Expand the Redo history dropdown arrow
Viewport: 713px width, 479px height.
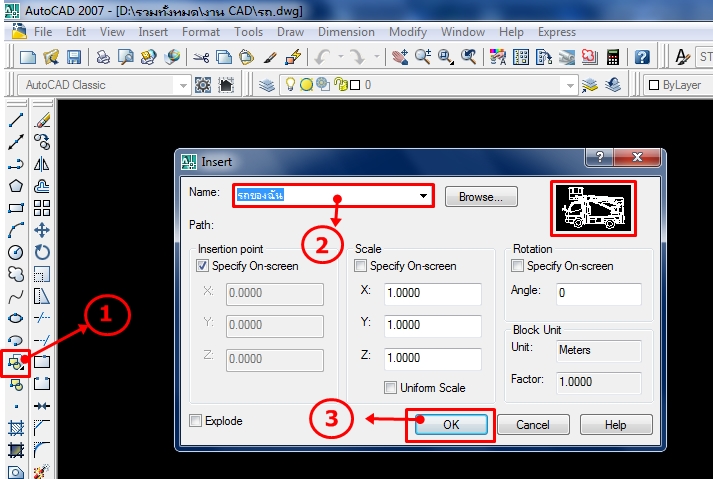[x=377, y=57]
